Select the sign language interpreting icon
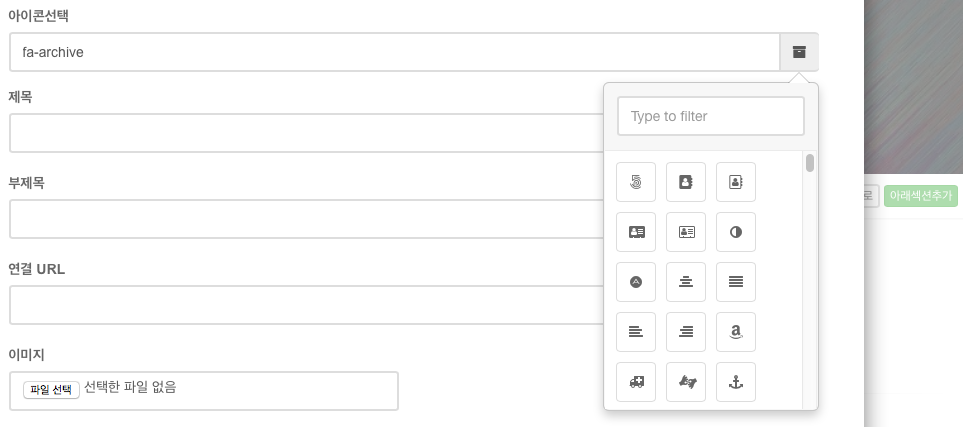This screenshot has height=427, width=963. [686, 382]
